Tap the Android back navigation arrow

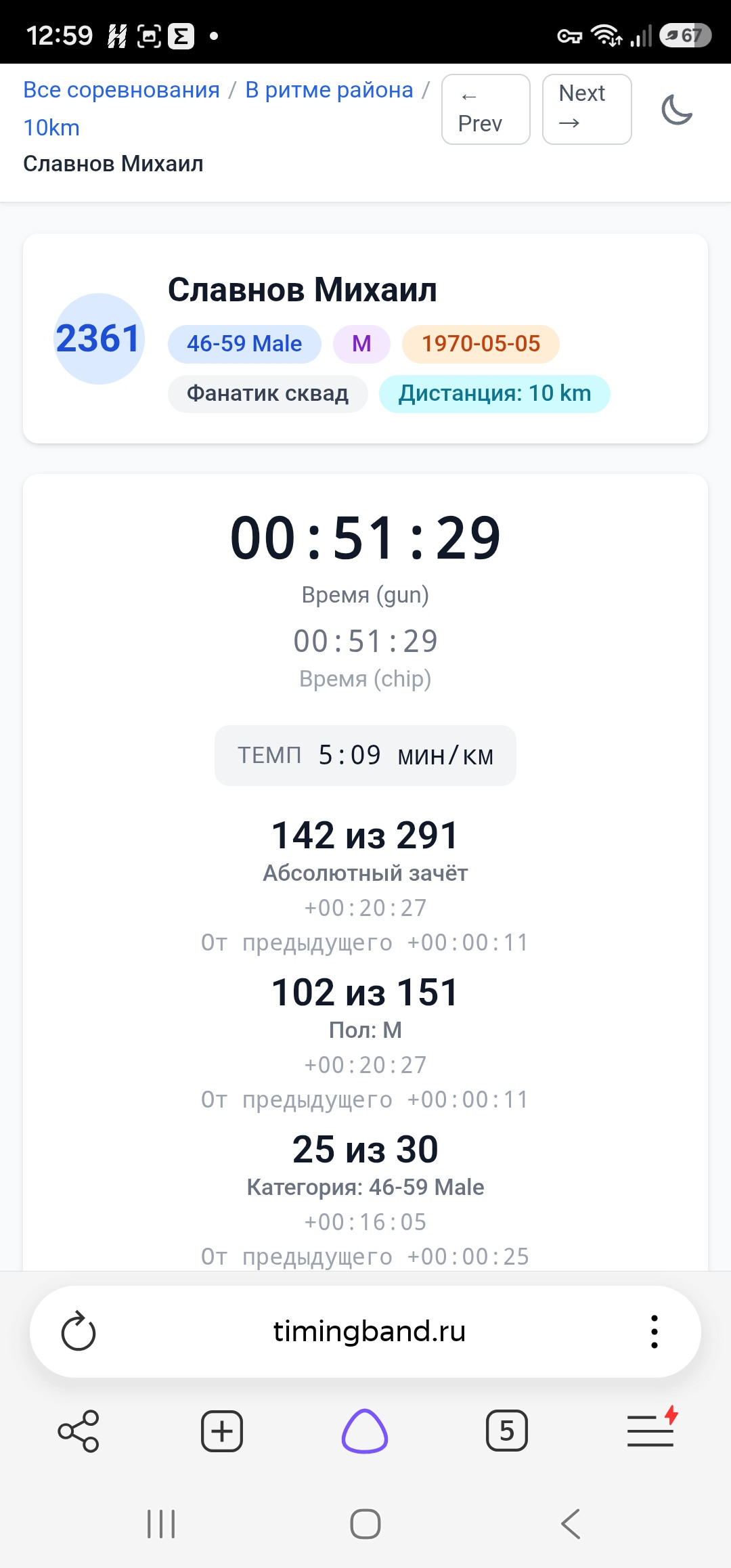click(x=571, y=1524)
